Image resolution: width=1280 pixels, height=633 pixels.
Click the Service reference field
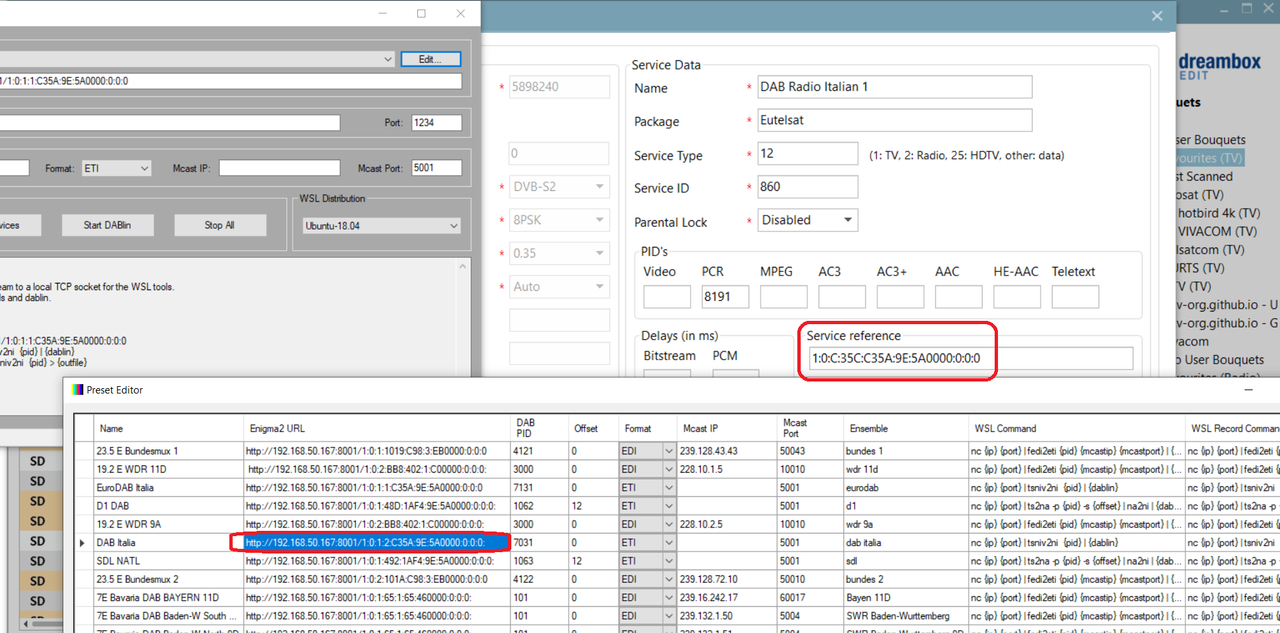(970, 358)
